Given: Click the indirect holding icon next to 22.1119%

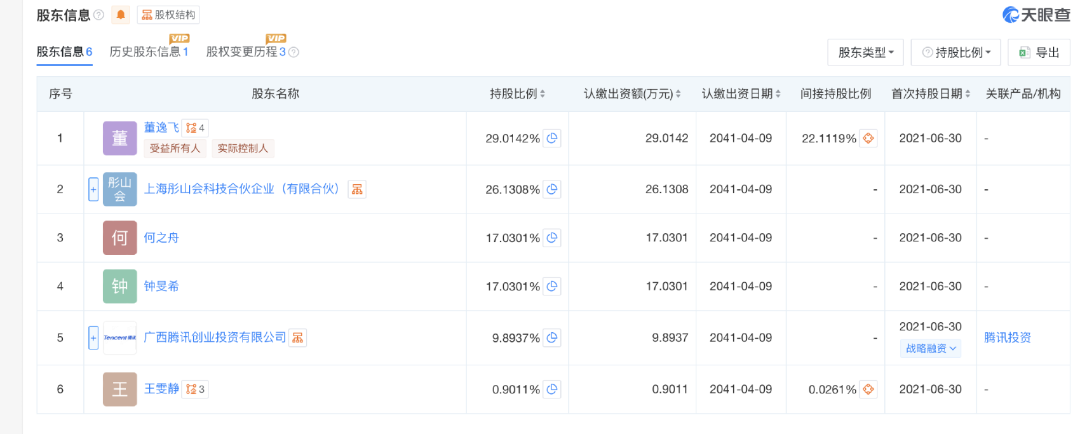Looking at the screenshot, I should click(868, 138).
